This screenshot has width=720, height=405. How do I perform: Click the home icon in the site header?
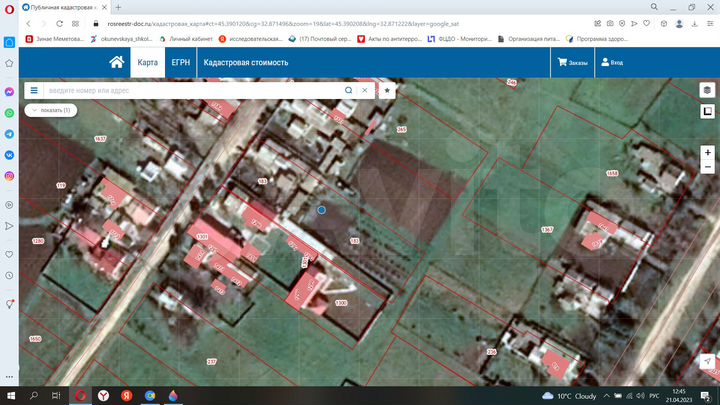pyautogui.click(x=117, y=62)
